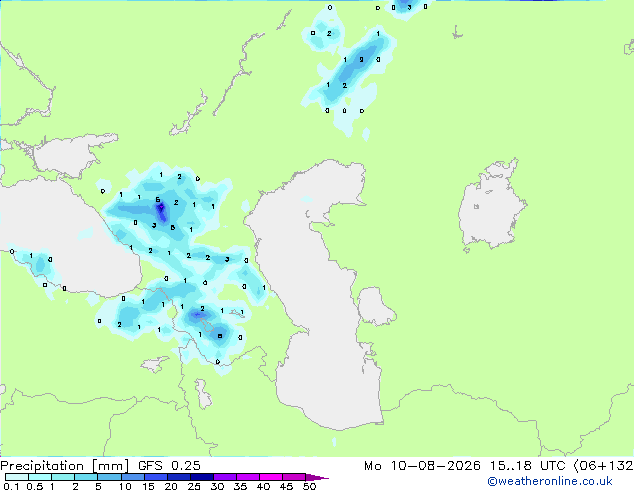The image size is (634, 490).
Task: Pick the legend swatch between 30 and 35
Action: (x=224, y=477)
